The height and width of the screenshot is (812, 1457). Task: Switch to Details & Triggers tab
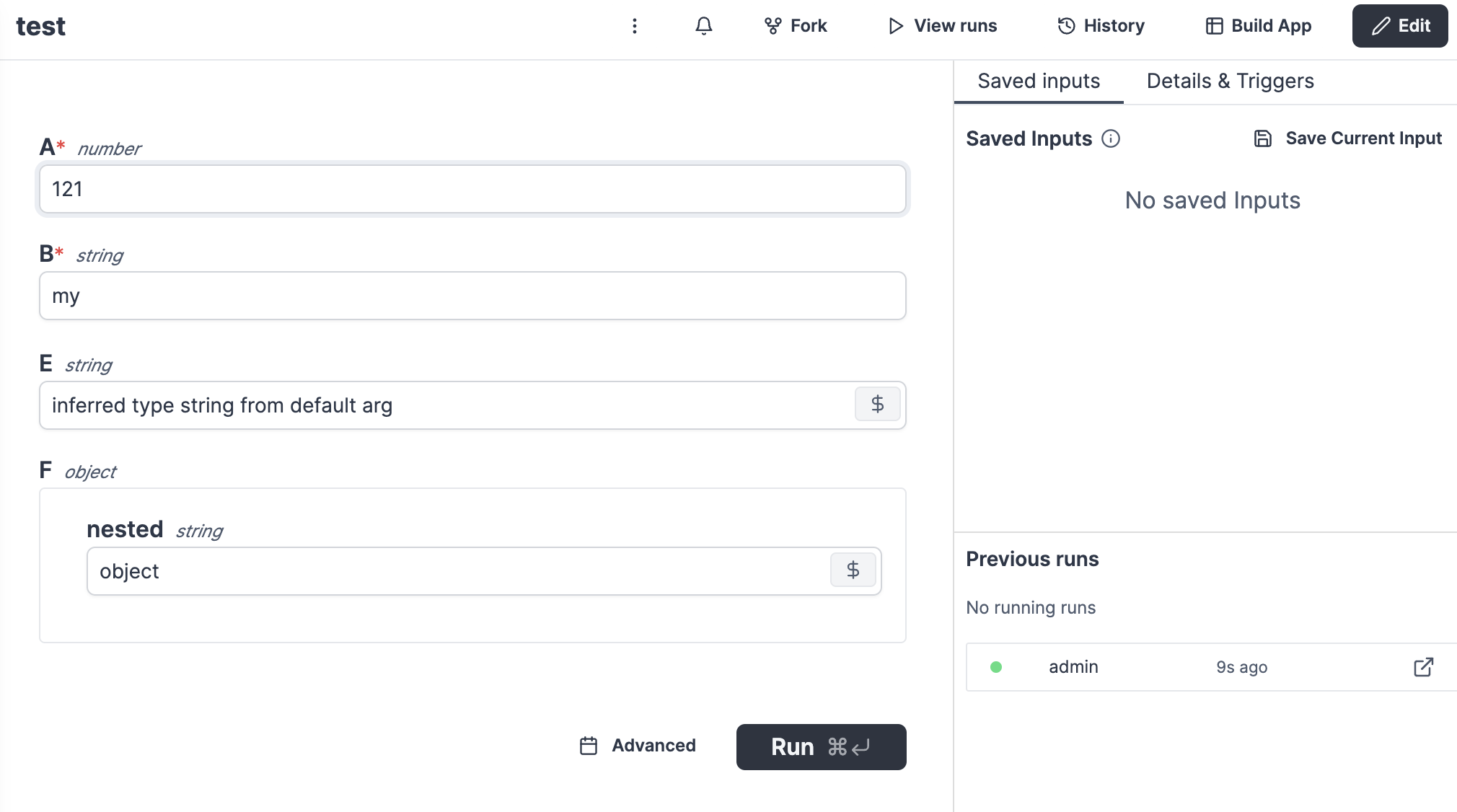click(x=1230, y=81)
